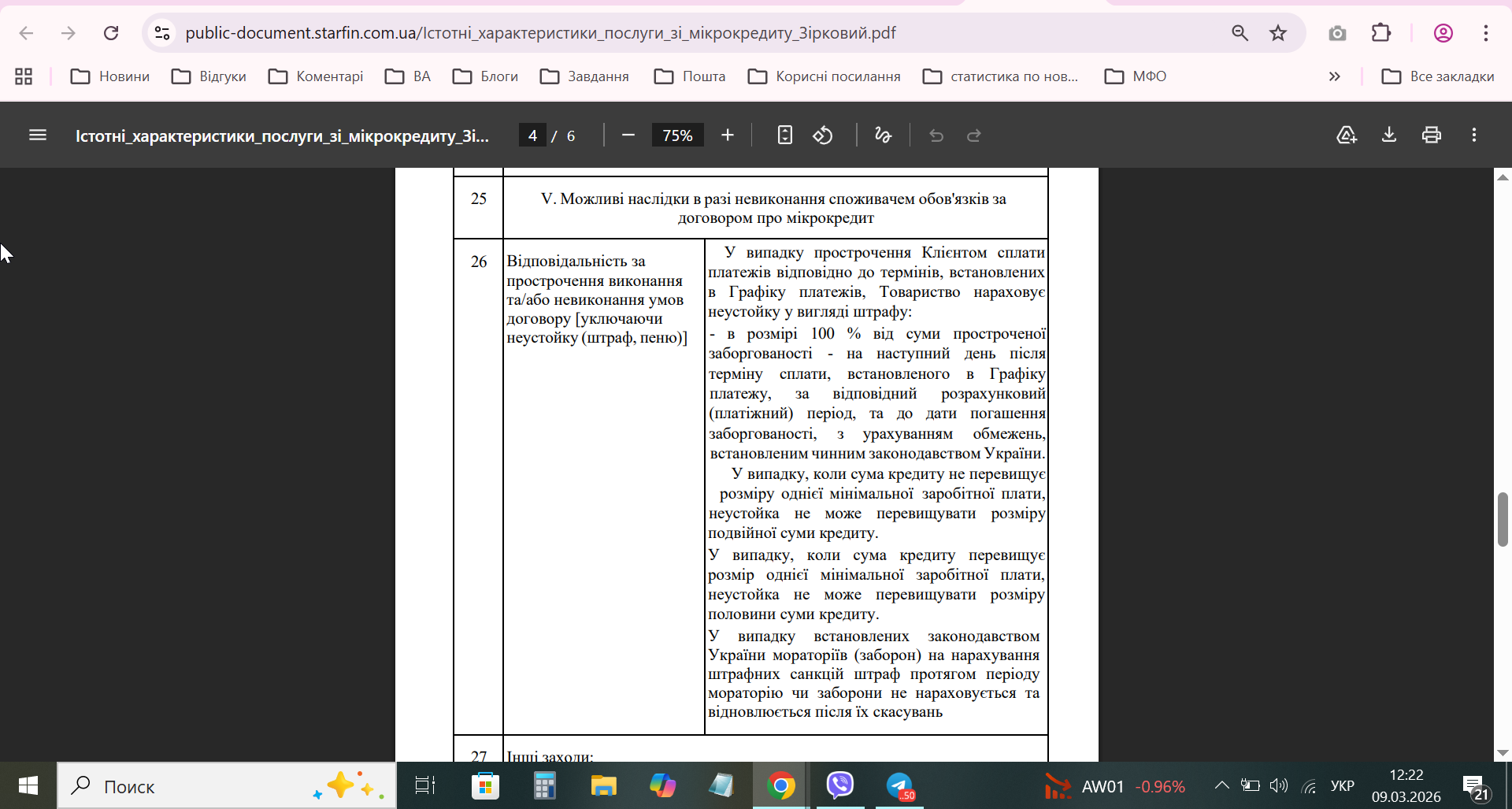Open Telegram from the taskbar
The image size is (1512, 809).
899,785
